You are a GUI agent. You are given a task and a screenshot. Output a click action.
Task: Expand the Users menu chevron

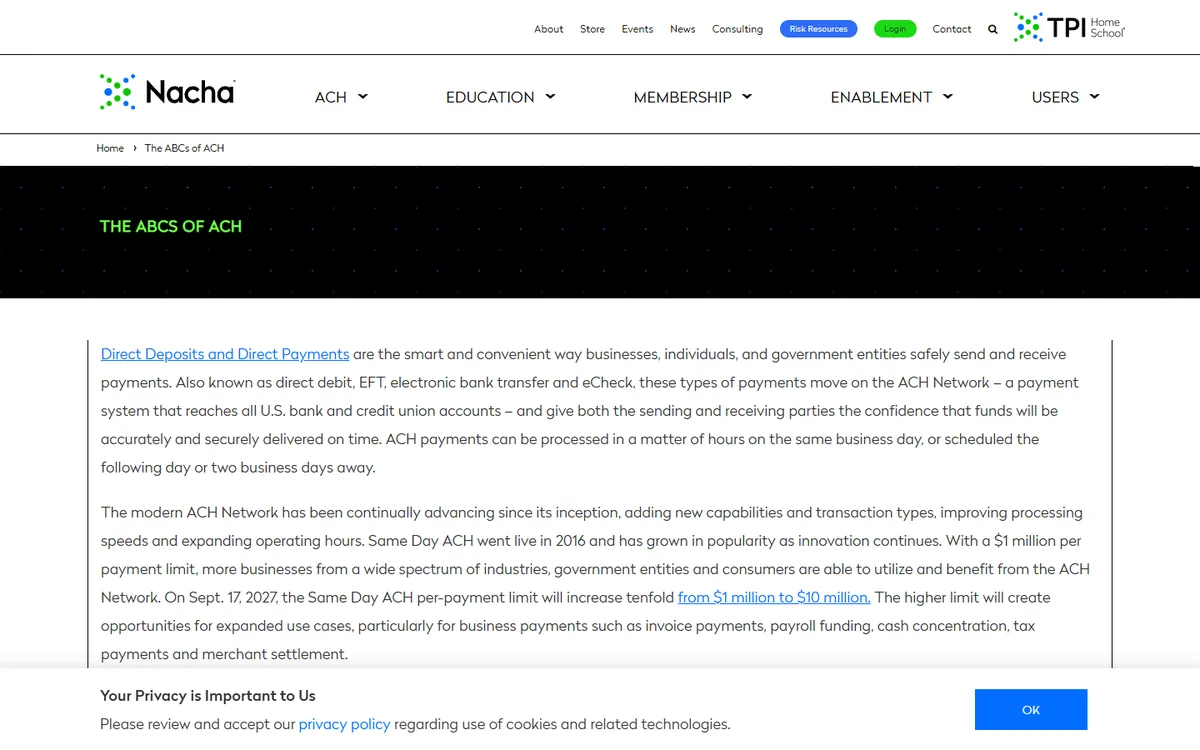click(x=1094, y=97)
